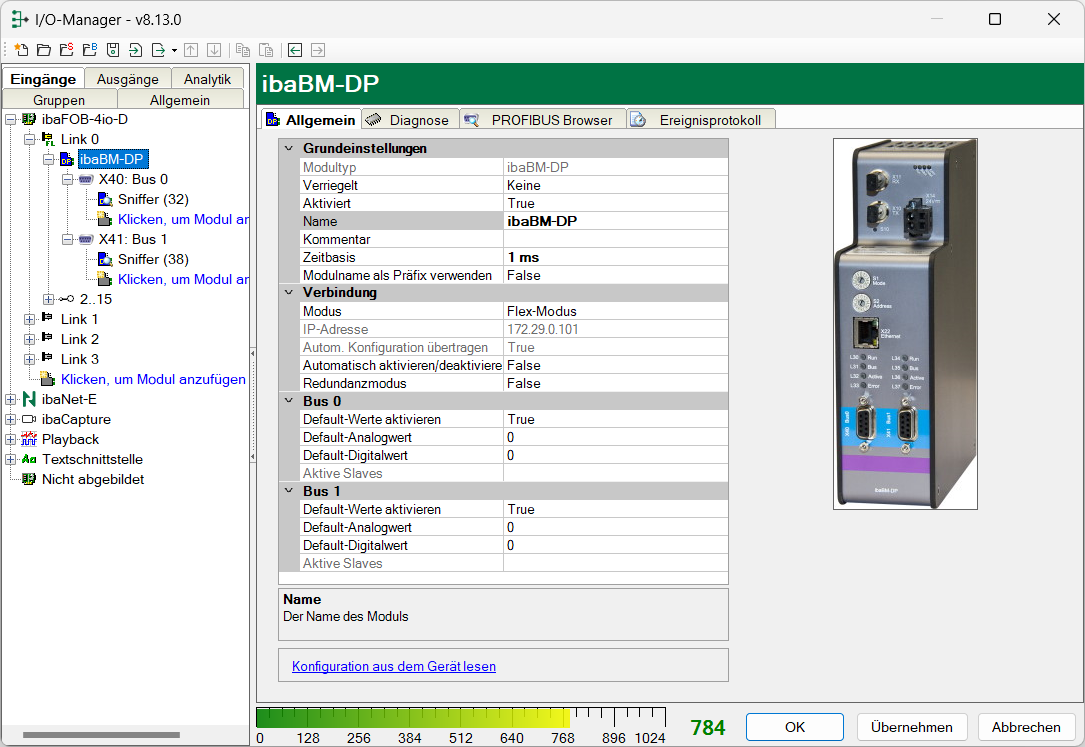Click the Nicht abgebildet board icon
1085x747 pixels.
(29, 479)
